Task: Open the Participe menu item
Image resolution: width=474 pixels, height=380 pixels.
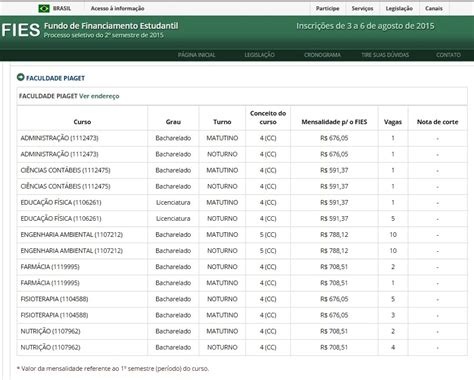Action: pyautogui.click(x=328, y=8)
